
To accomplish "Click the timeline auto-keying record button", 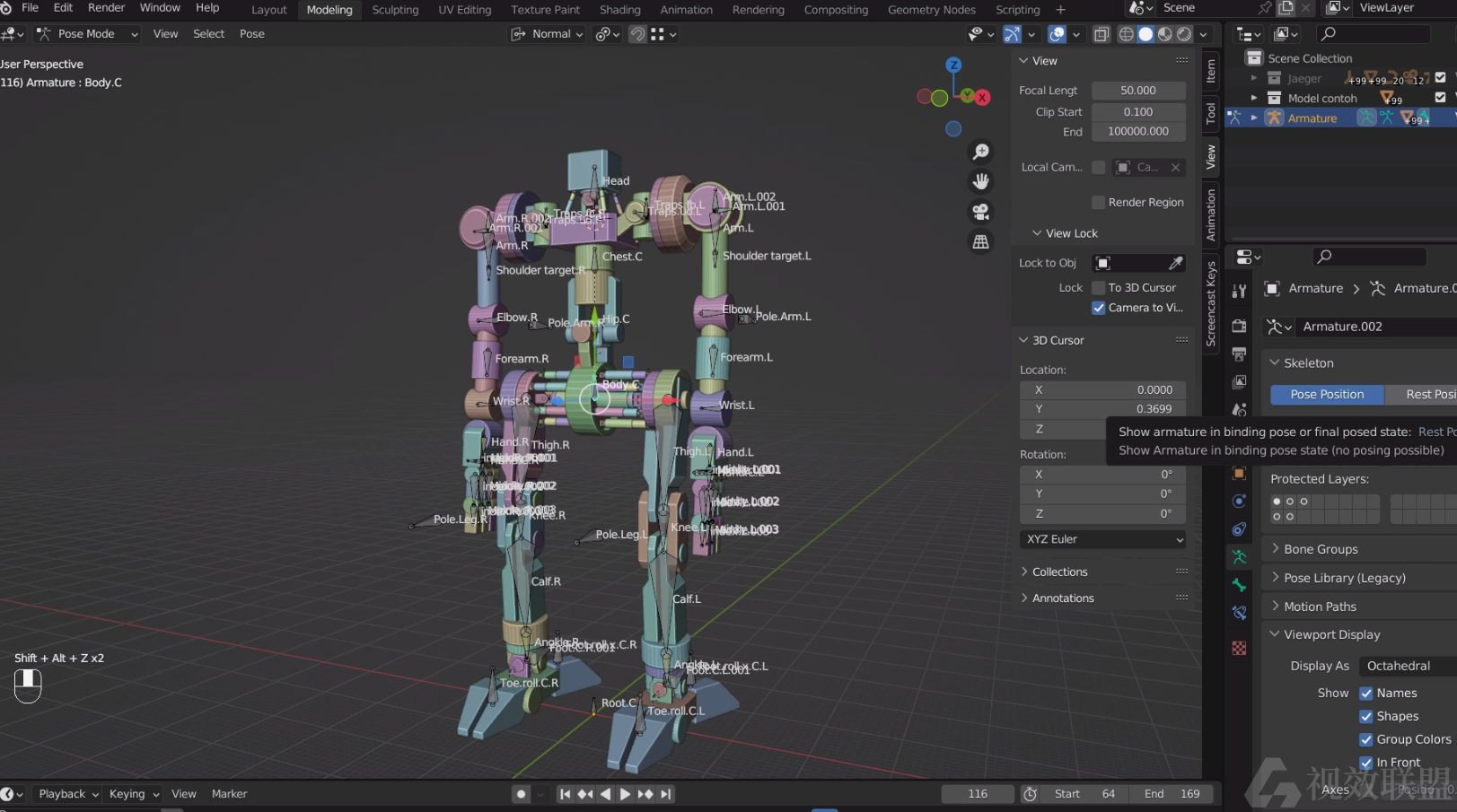I will click(521, 794).
